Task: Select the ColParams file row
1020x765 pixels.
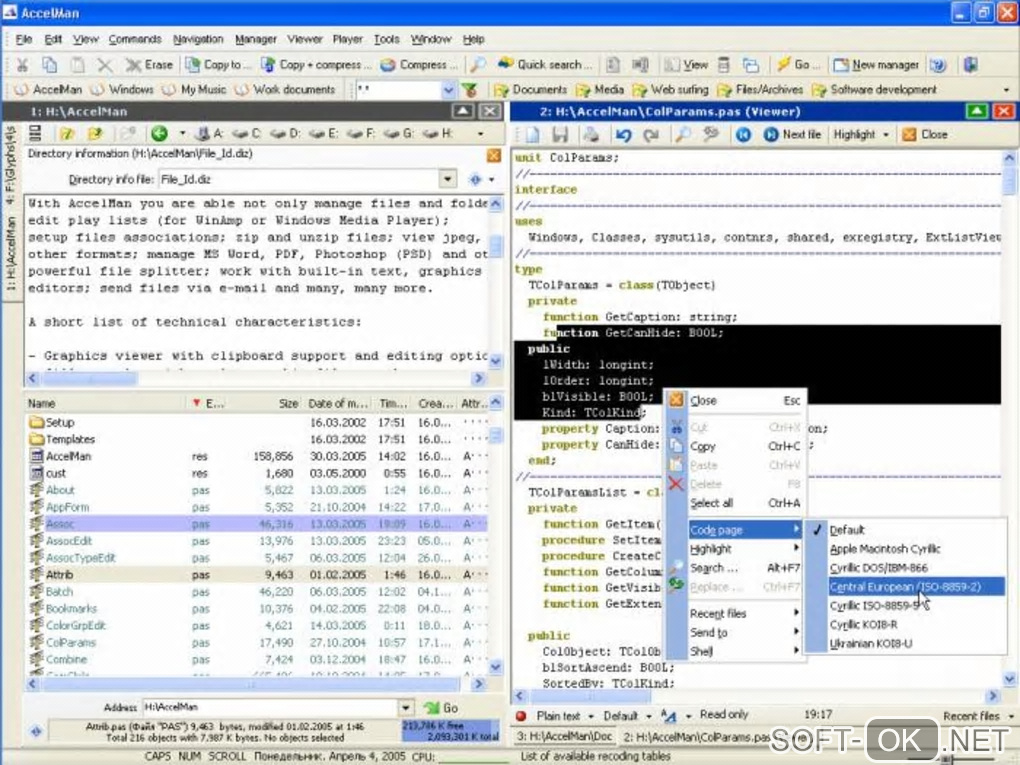Action: pos(258,642)
